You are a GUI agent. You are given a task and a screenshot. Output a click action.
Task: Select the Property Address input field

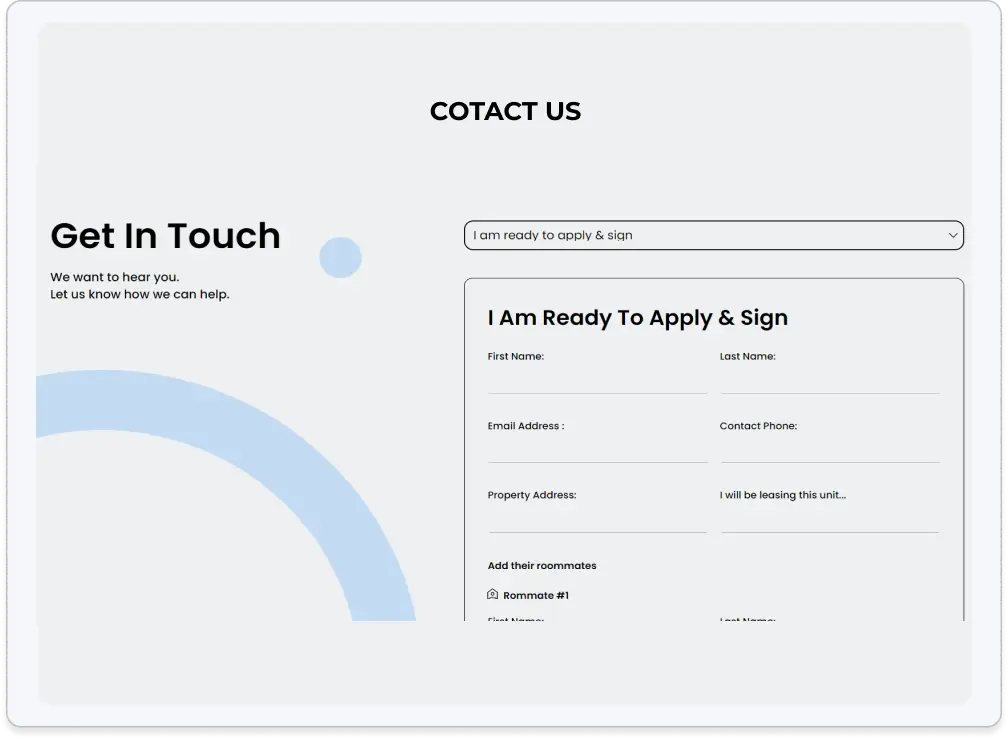(597, 520)
